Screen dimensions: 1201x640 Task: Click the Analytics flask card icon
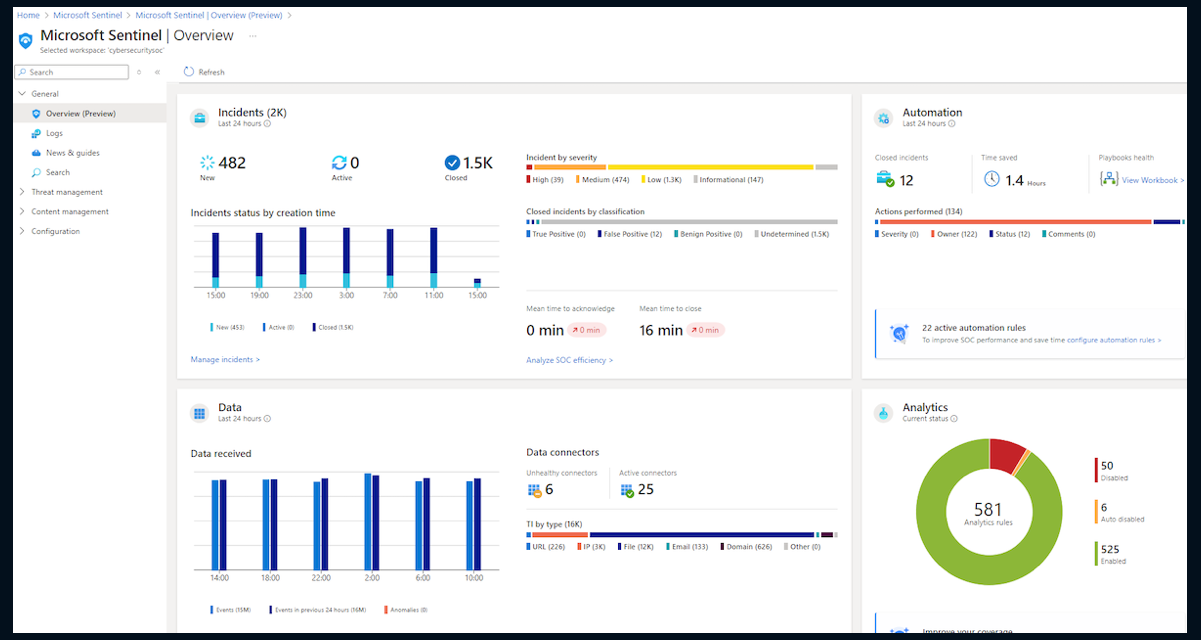[884, 413]
